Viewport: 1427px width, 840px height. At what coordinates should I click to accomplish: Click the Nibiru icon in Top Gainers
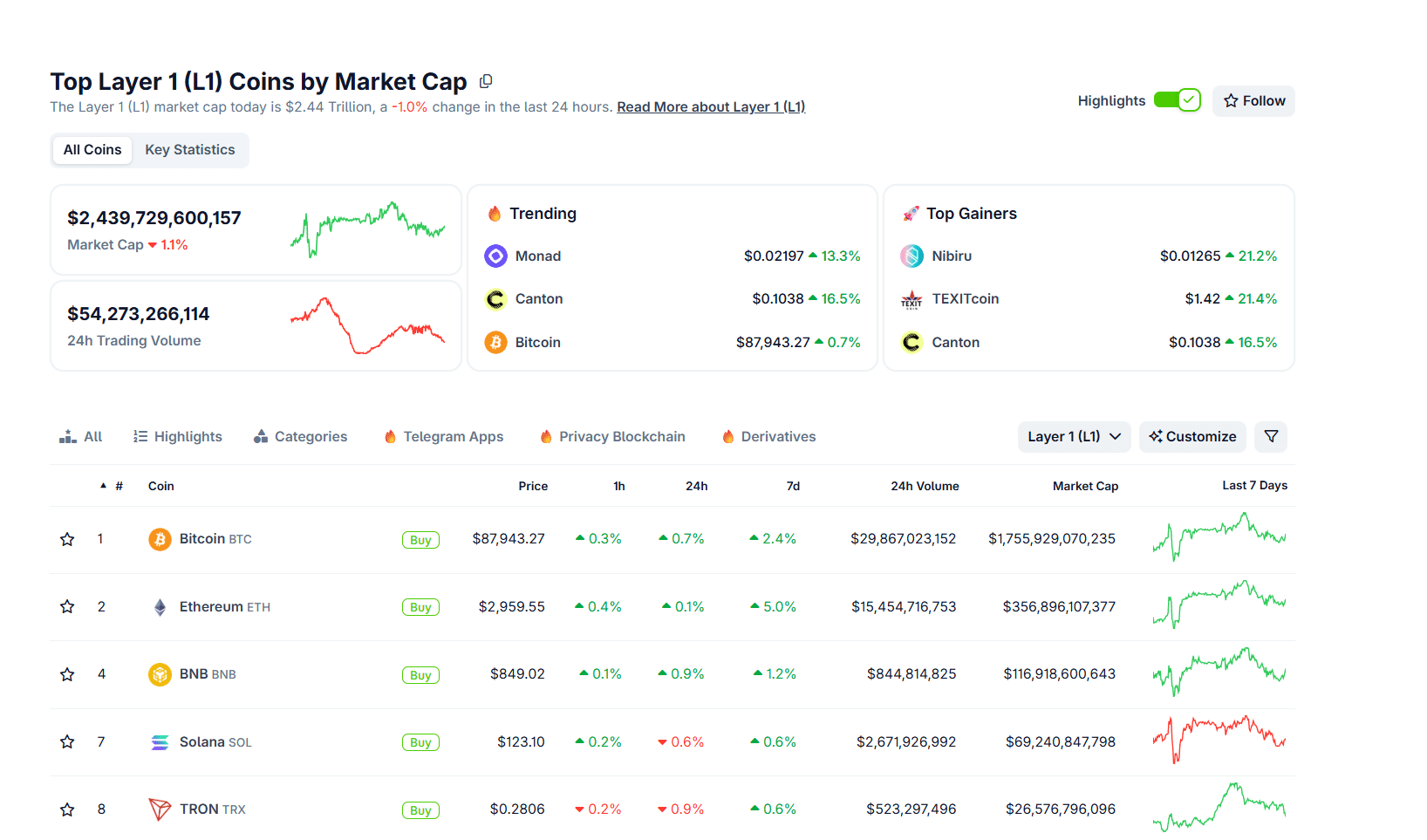click(x=912, y=256)
